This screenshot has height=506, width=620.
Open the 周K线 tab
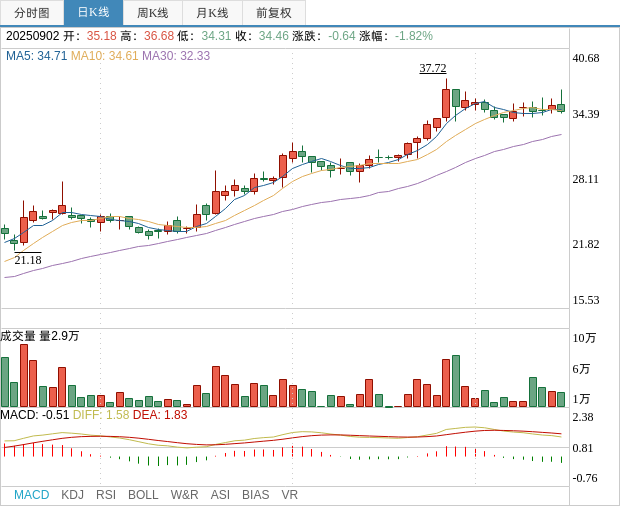[x=153, y=13]
